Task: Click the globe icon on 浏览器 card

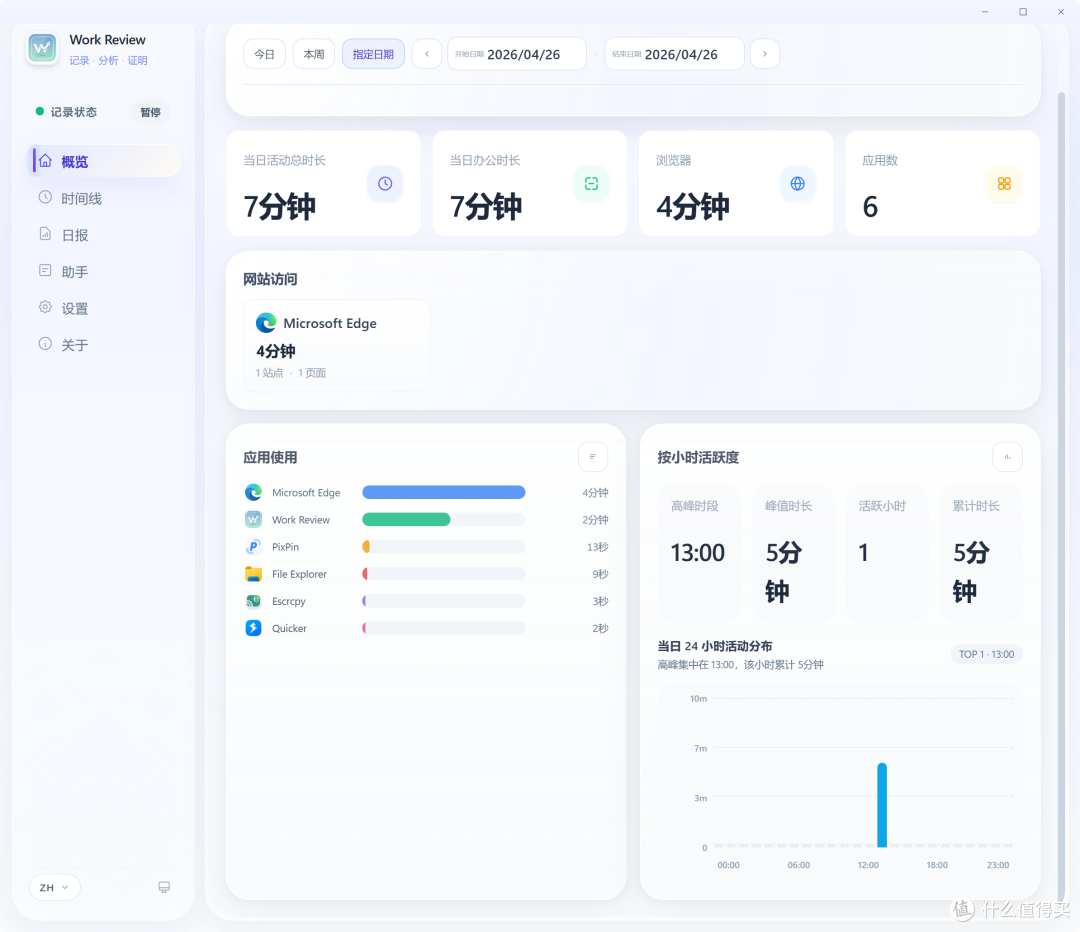Action: click(x=798, y=183)
